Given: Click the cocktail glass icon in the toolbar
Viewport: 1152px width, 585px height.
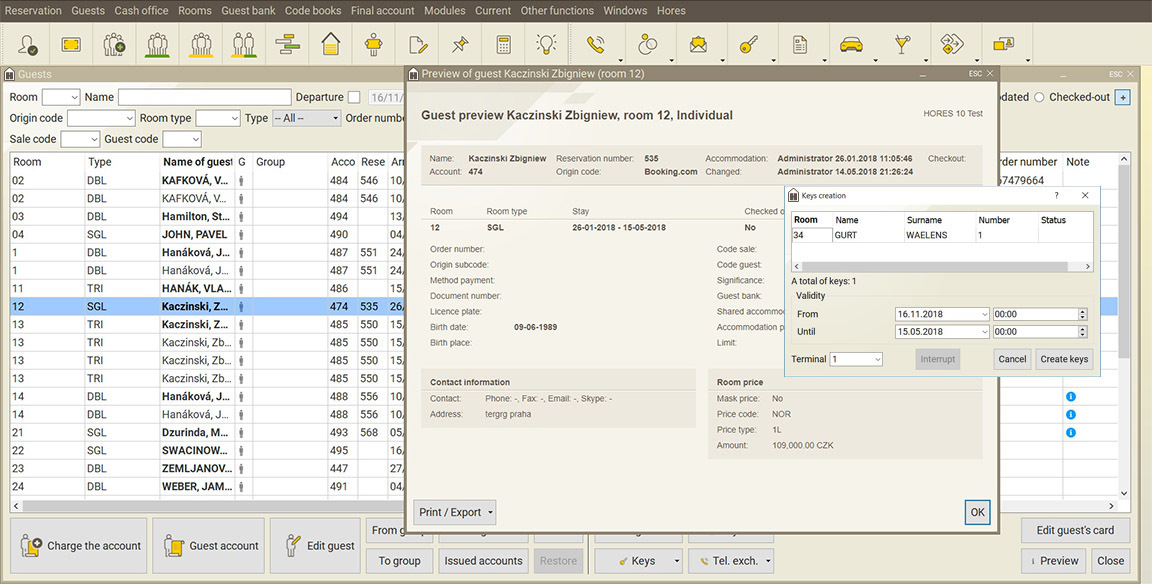Looking at the screenshot, I should (902, 44).
